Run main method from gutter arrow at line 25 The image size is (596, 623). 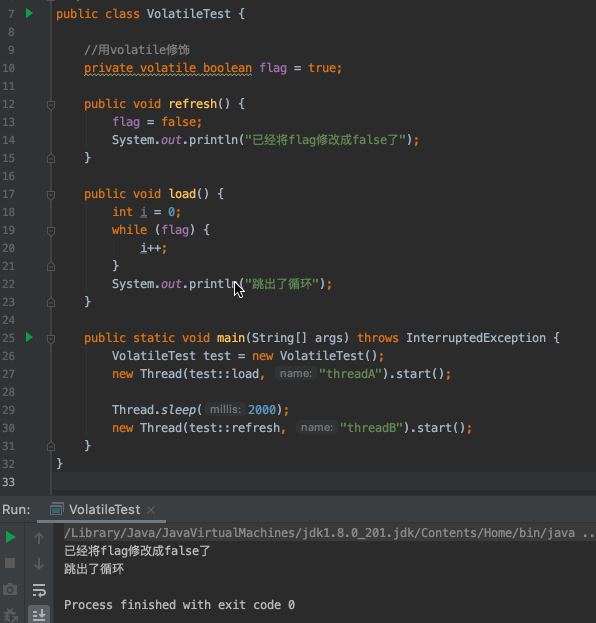point(29,337)
